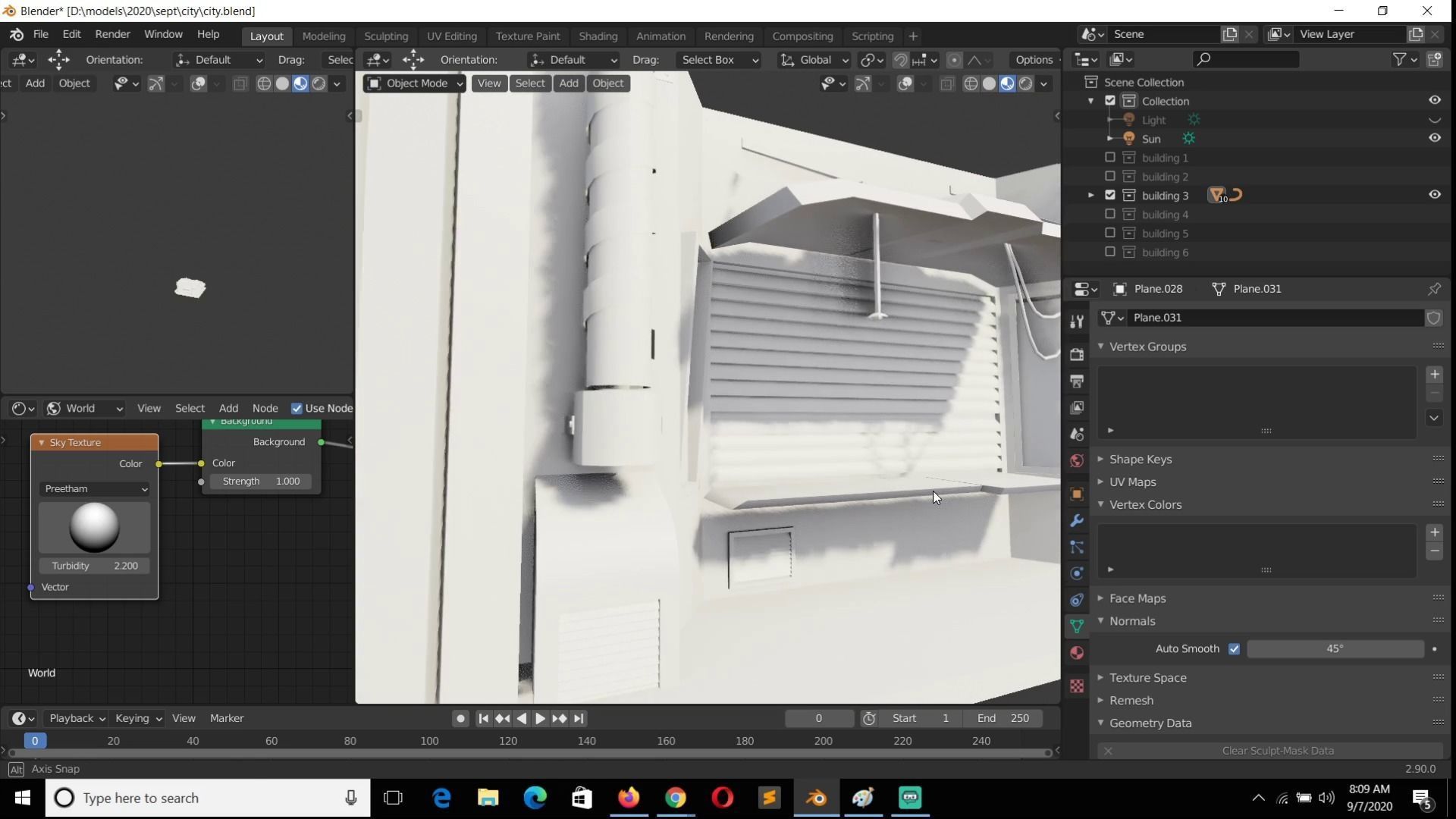Screen dimensions: 1456x819
Task: Open File Explorer from the taskbar
Action: 488,798
